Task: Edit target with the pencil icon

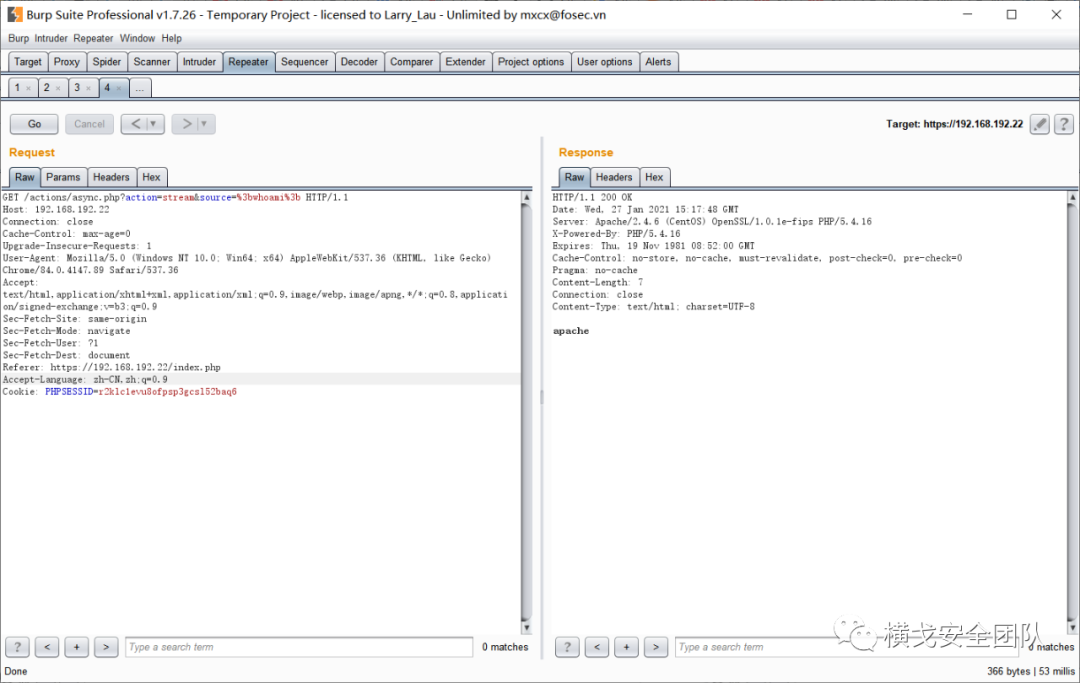Action: 1040,124
